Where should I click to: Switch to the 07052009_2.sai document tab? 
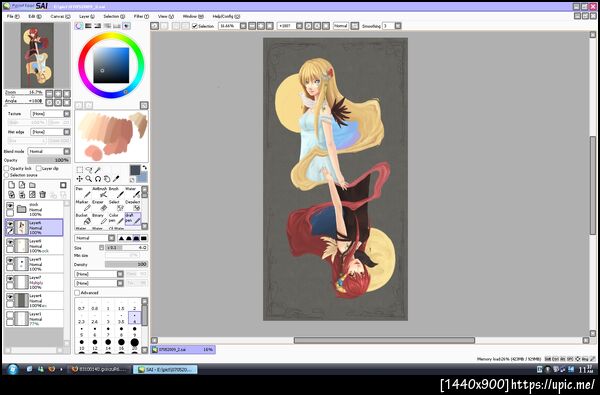(x=183, y=349)
